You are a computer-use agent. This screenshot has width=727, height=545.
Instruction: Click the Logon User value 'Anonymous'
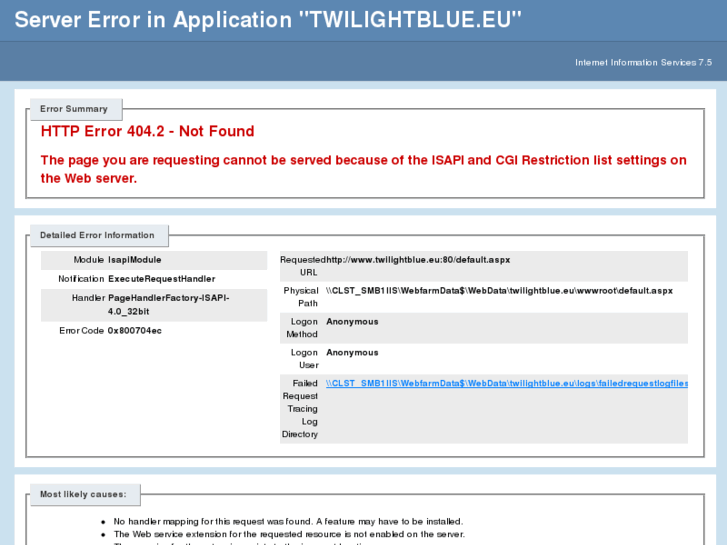pyautogui.click(x=352, y=353)
